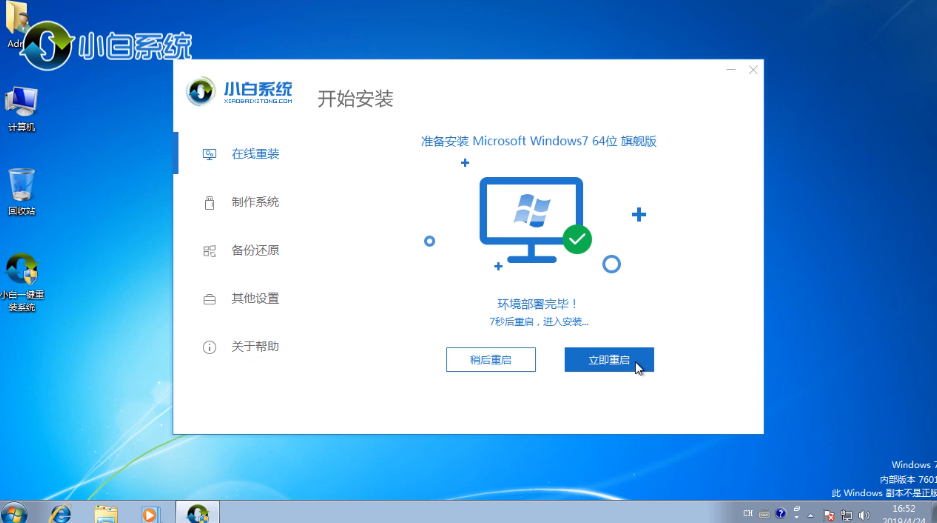Click the blue help question mark tray icon
Image resolution: width=937 pixels, height=523 pixels.
click(780, 513)
